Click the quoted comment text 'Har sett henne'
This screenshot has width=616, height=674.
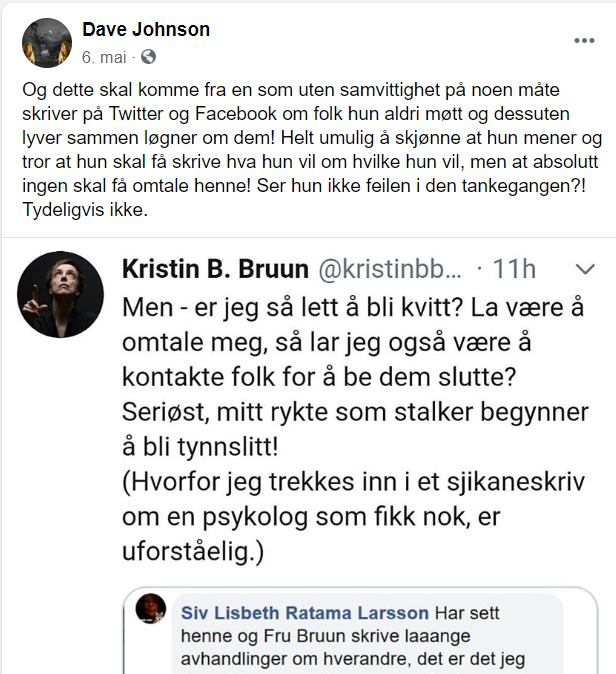(x=352, y=636)
